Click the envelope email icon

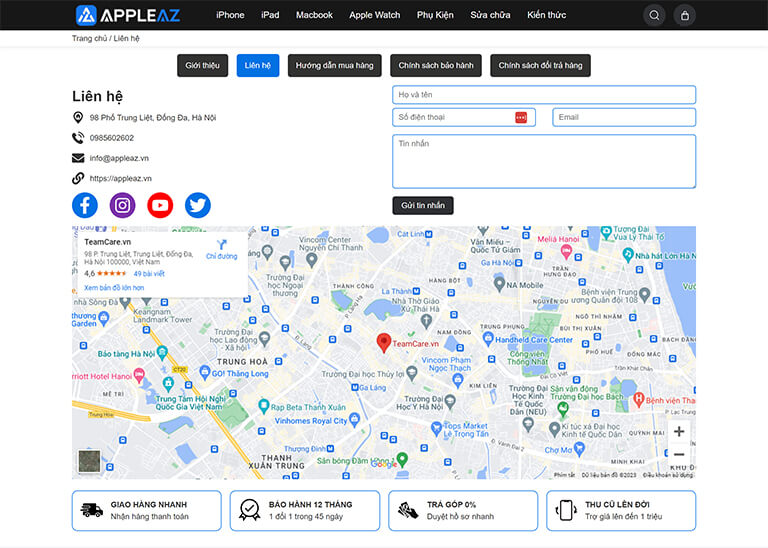coord(78,158)
